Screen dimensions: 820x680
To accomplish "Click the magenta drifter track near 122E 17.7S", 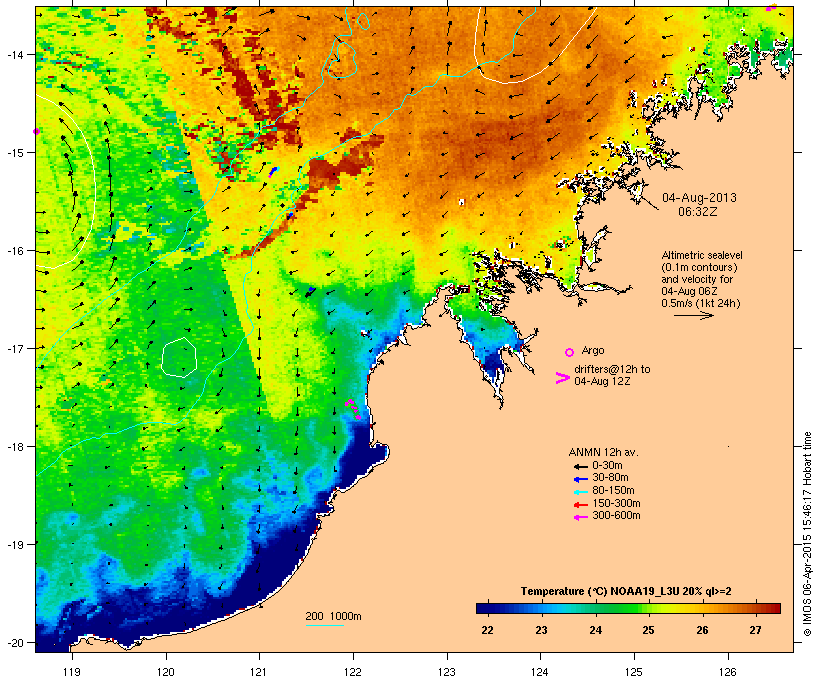I will (x=353, y=409).
